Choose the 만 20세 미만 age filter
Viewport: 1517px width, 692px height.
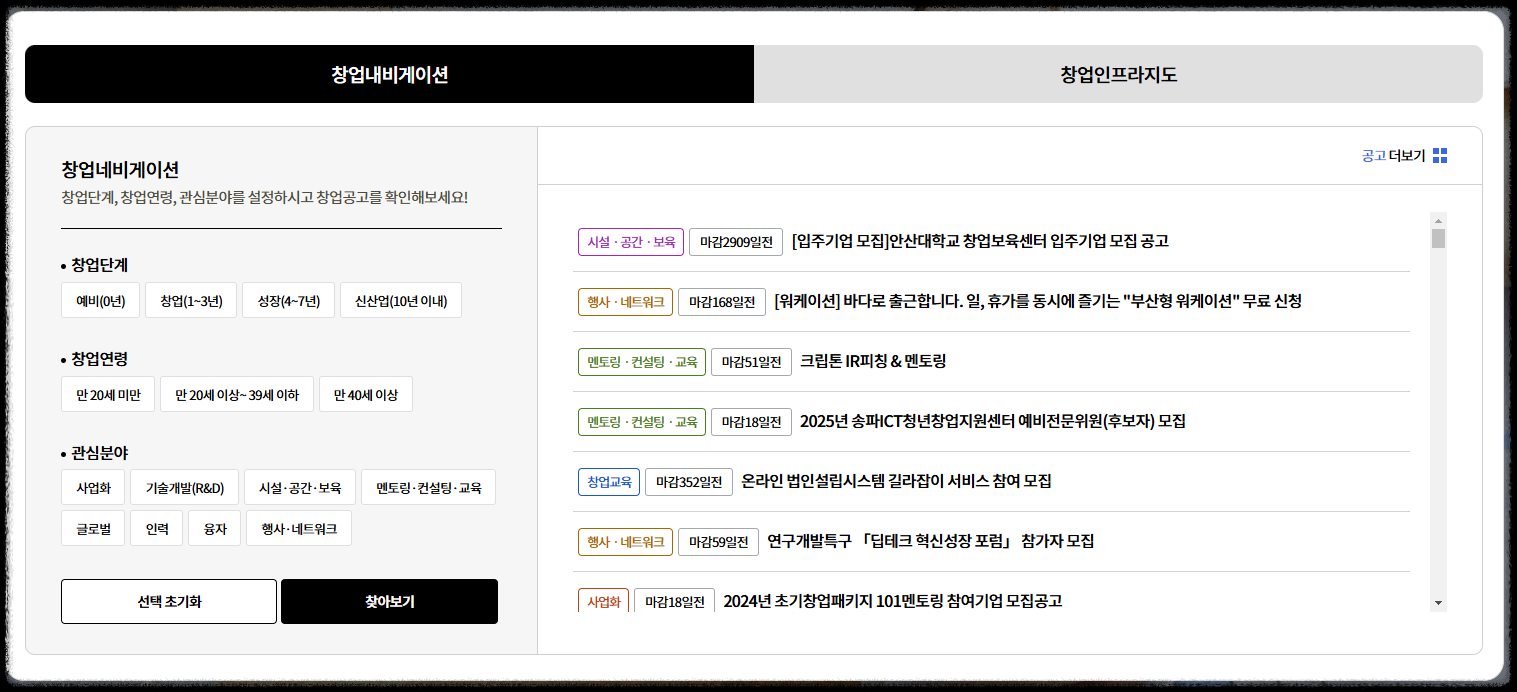coord(107,393)
